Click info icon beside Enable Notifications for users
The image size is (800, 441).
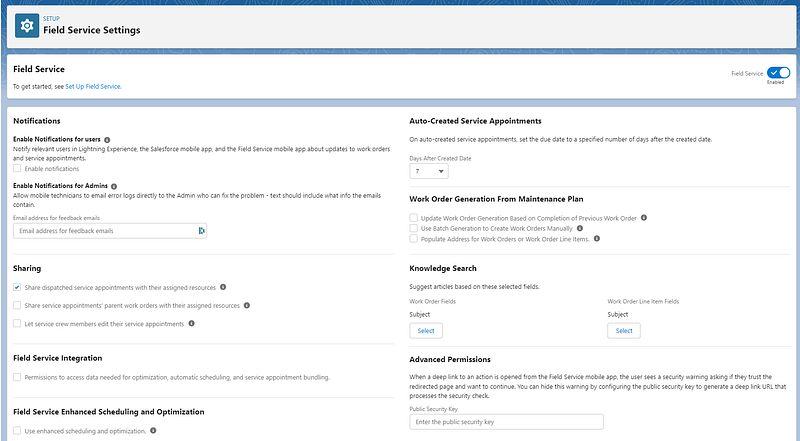107,140
